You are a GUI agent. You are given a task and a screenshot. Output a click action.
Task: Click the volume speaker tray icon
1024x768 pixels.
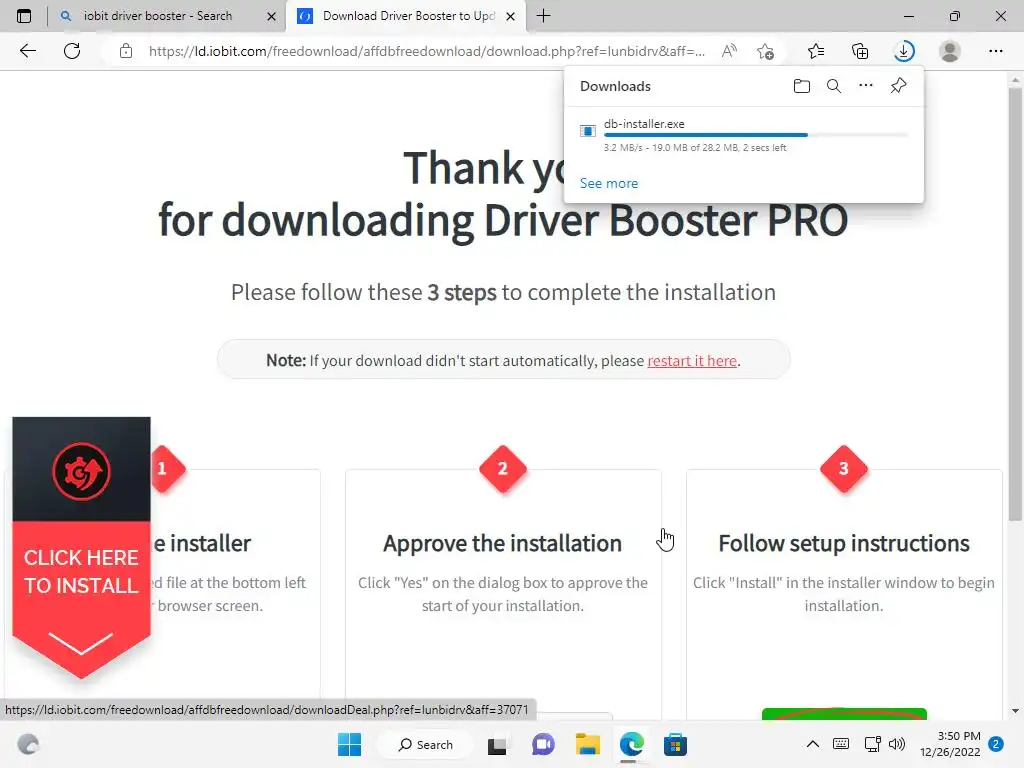tap(897, 744)
